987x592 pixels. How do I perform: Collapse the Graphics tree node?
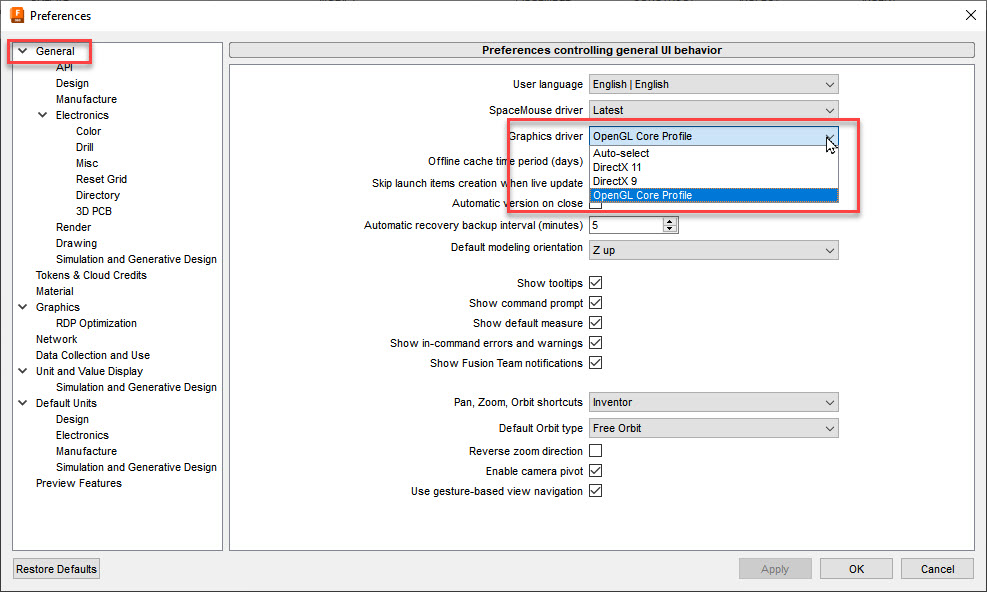coord(23,307)
